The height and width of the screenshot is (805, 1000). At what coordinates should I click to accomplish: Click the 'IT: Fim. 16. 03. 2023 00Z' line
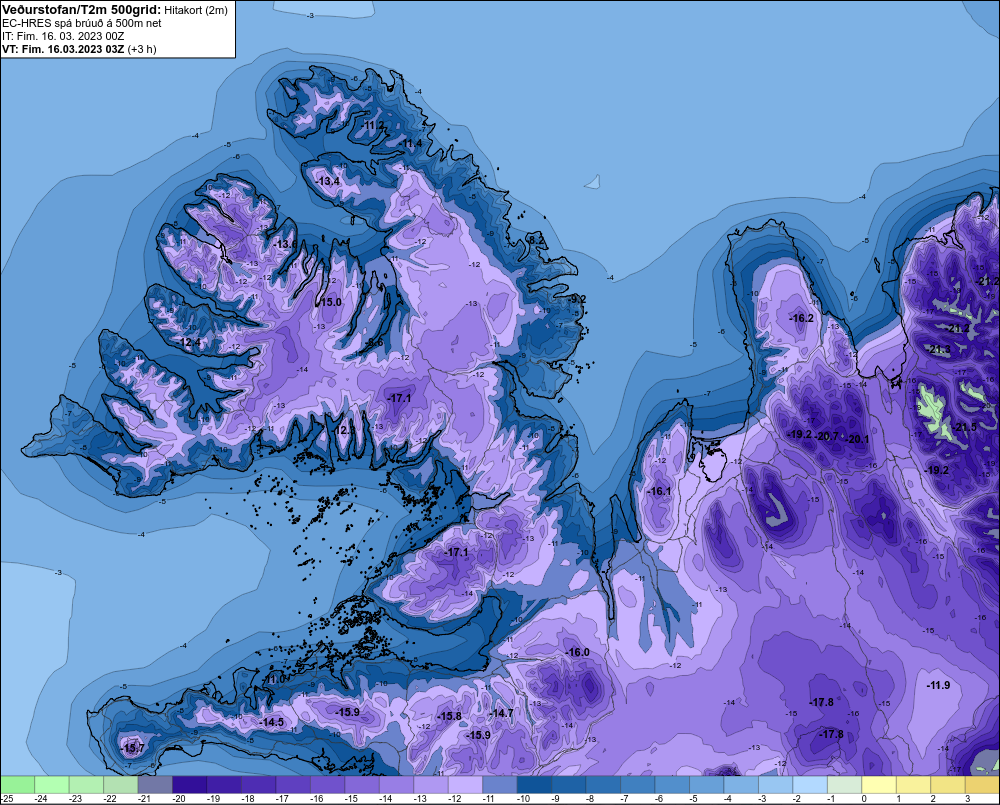[63, 36]
